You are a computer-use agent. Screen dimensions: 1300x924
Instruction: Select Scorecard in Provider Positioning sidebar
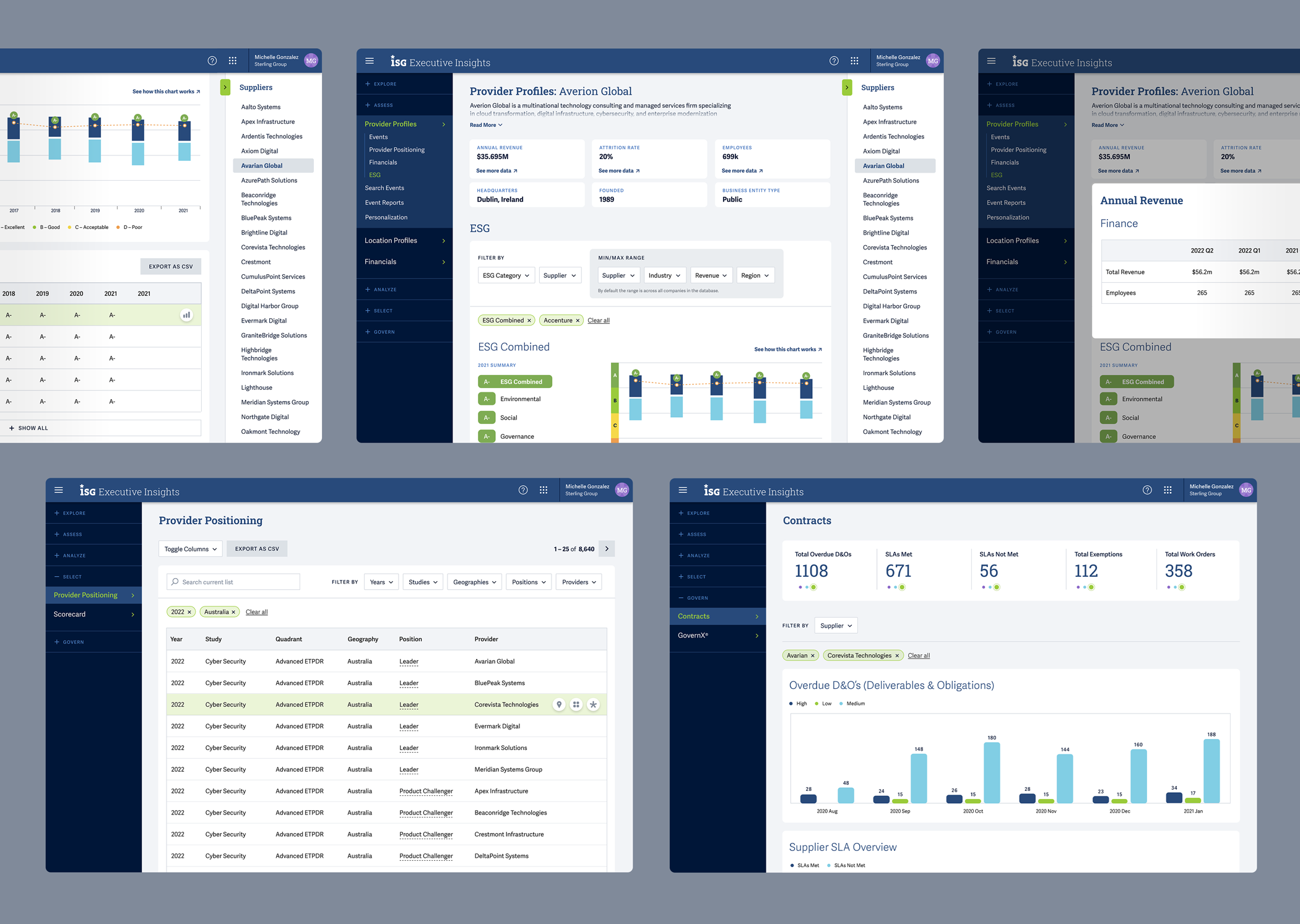[x=94, y=615]
